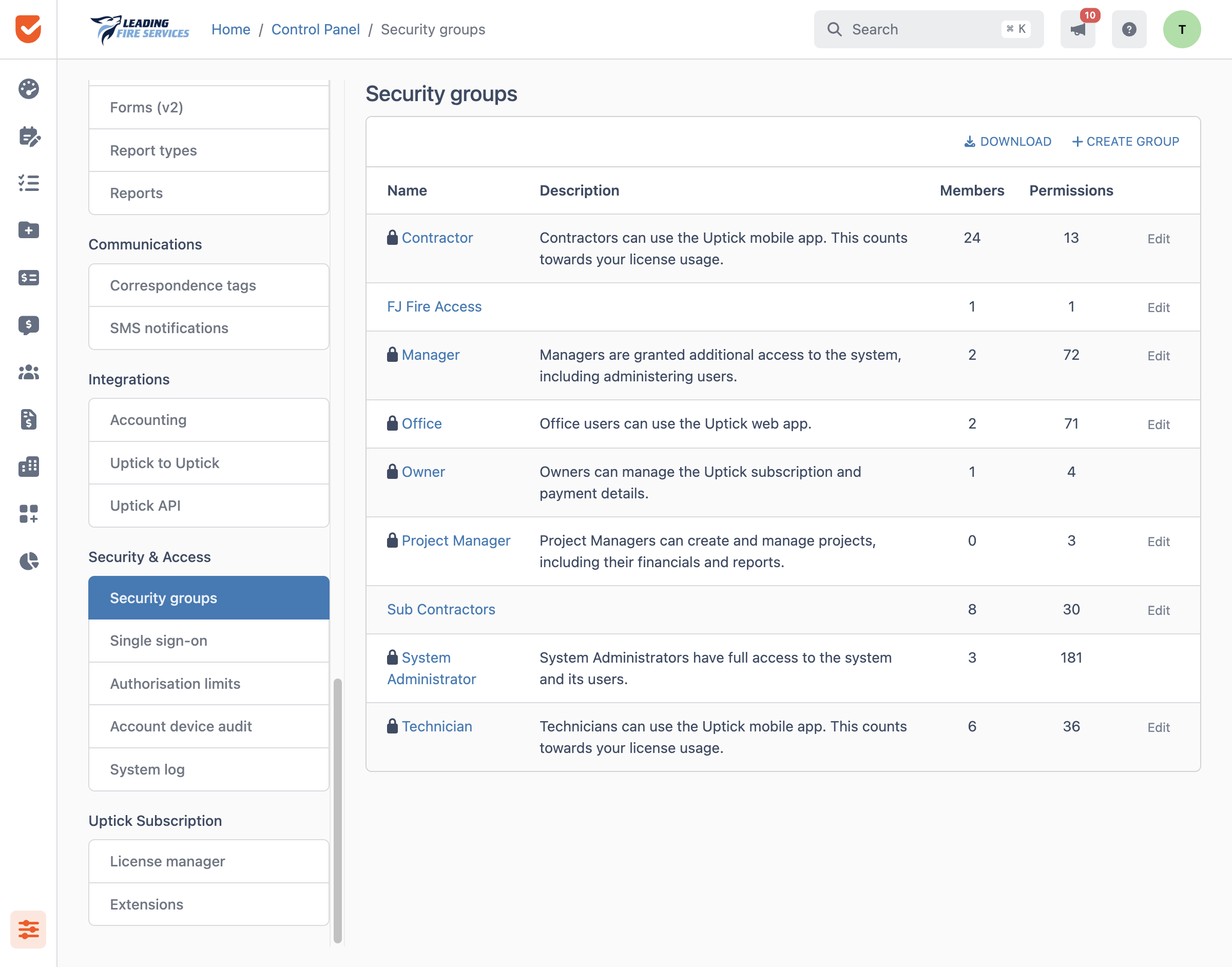Edit the Technician group
Screen dimensions: 1232x967
[1159, 727]
